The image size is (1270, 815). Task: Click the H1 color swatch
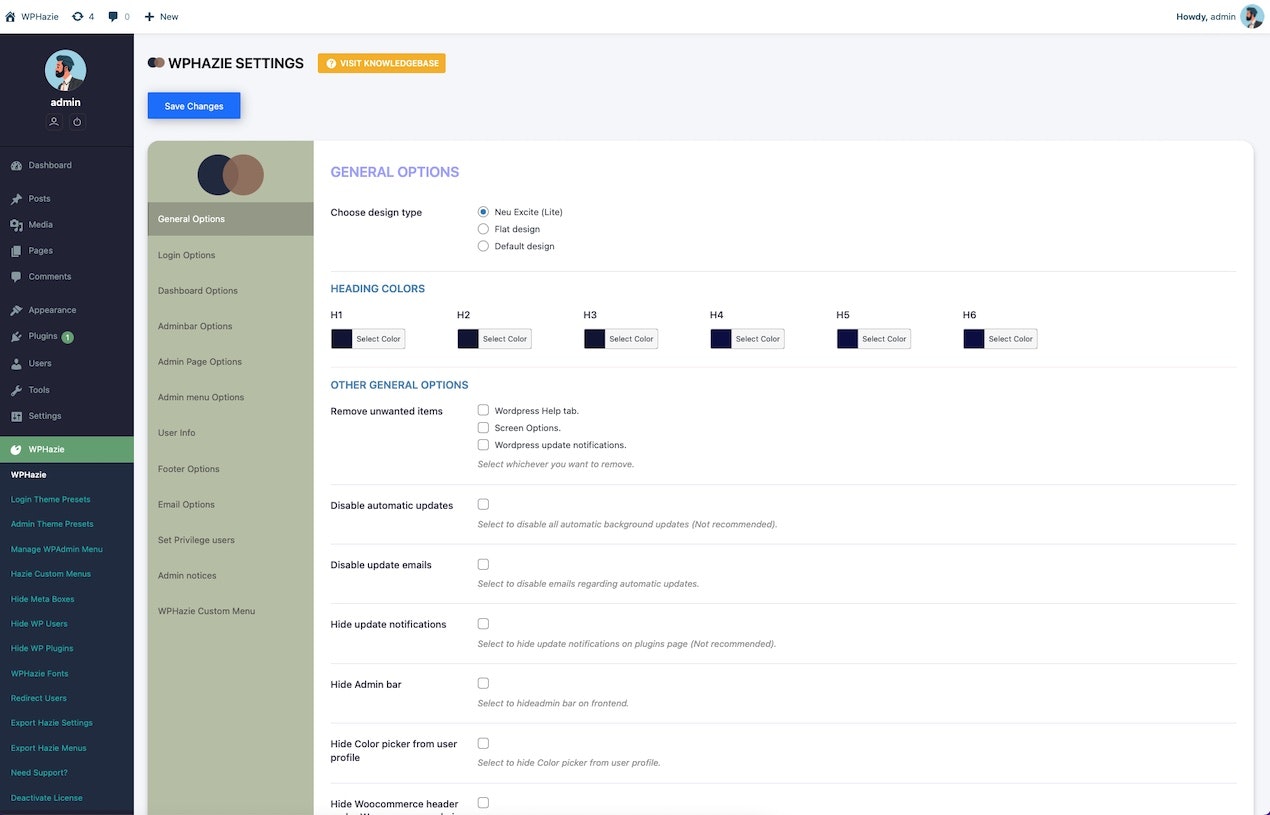(x=342, y=339)
